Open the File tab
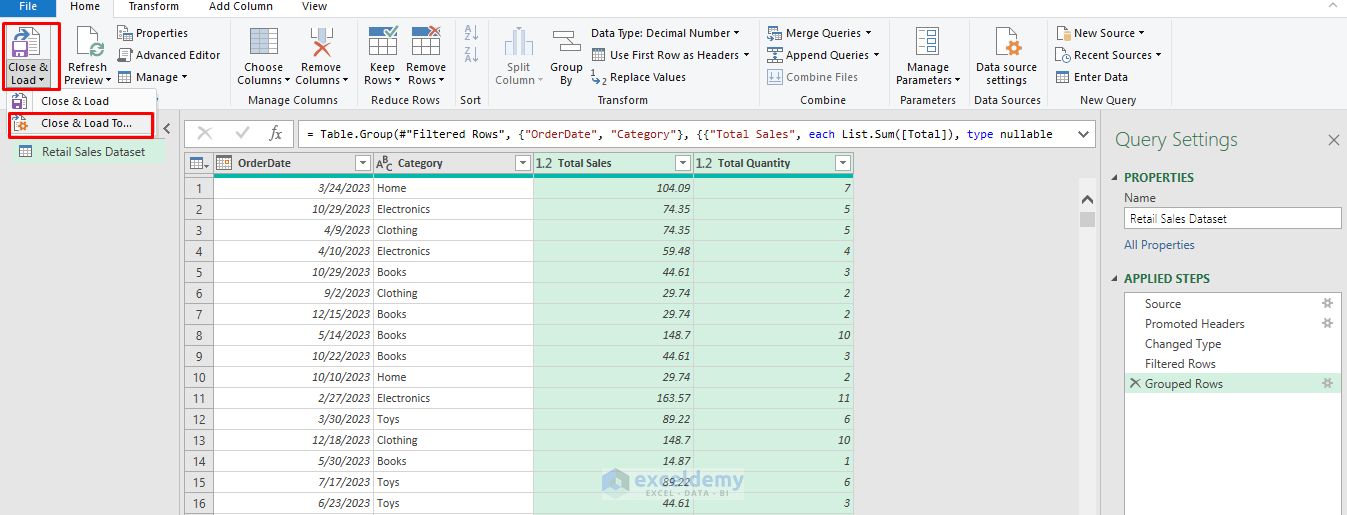This screenshot has width=1347, height=515. click(27, 7)
